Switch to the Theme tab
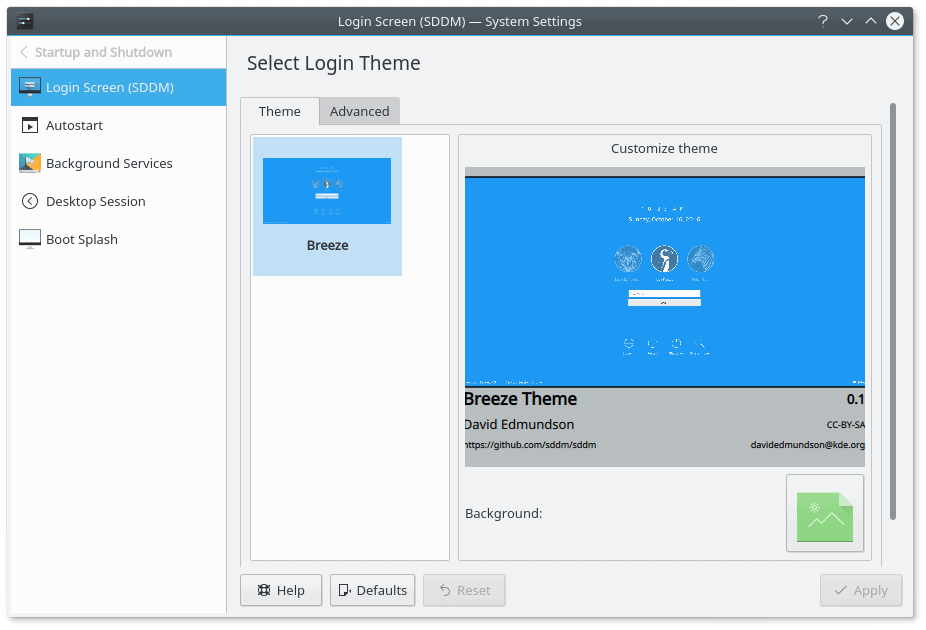926x630 pixels. (x=280, y=112)
